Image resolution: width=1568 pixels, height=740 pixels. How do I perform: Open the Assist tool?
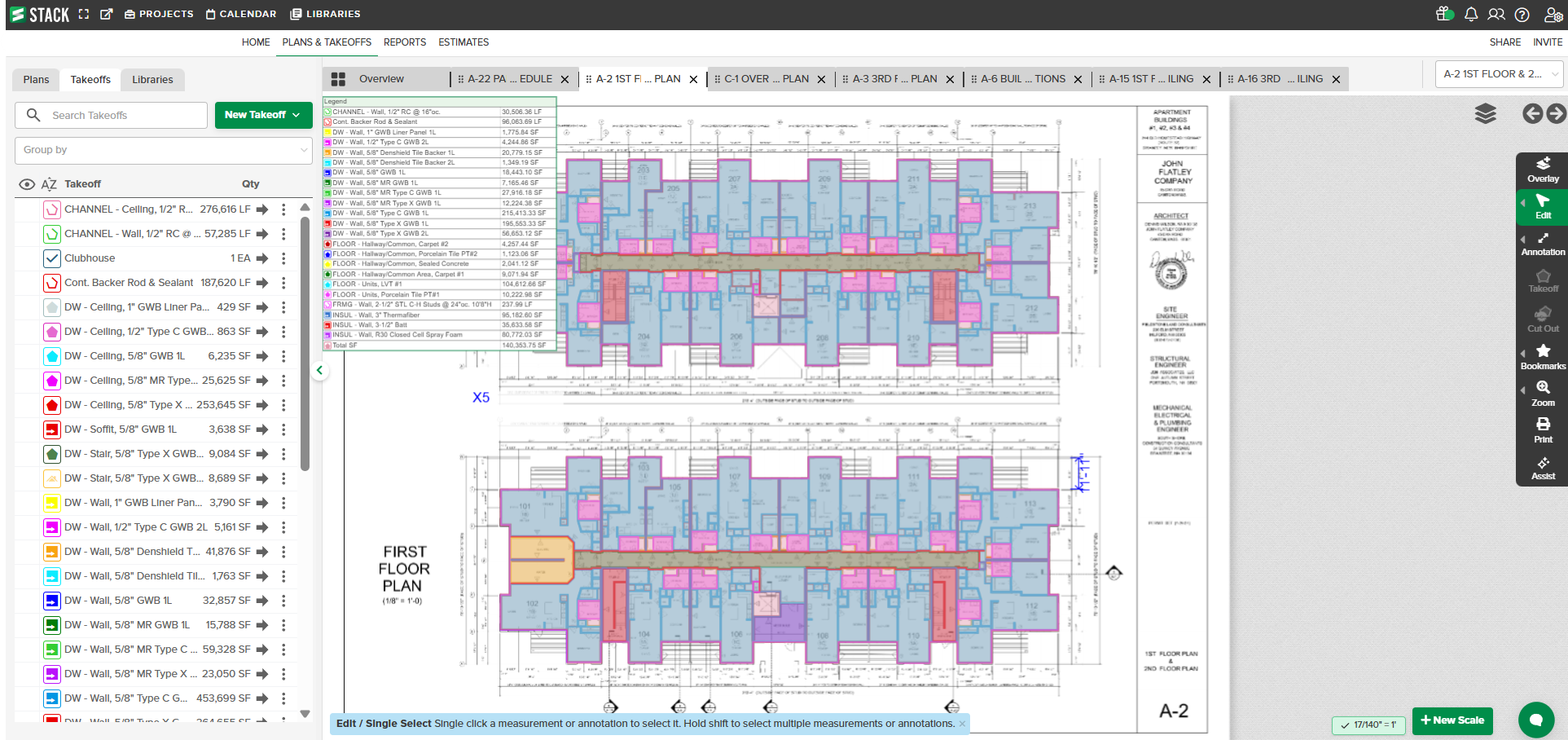[1542, 468]
